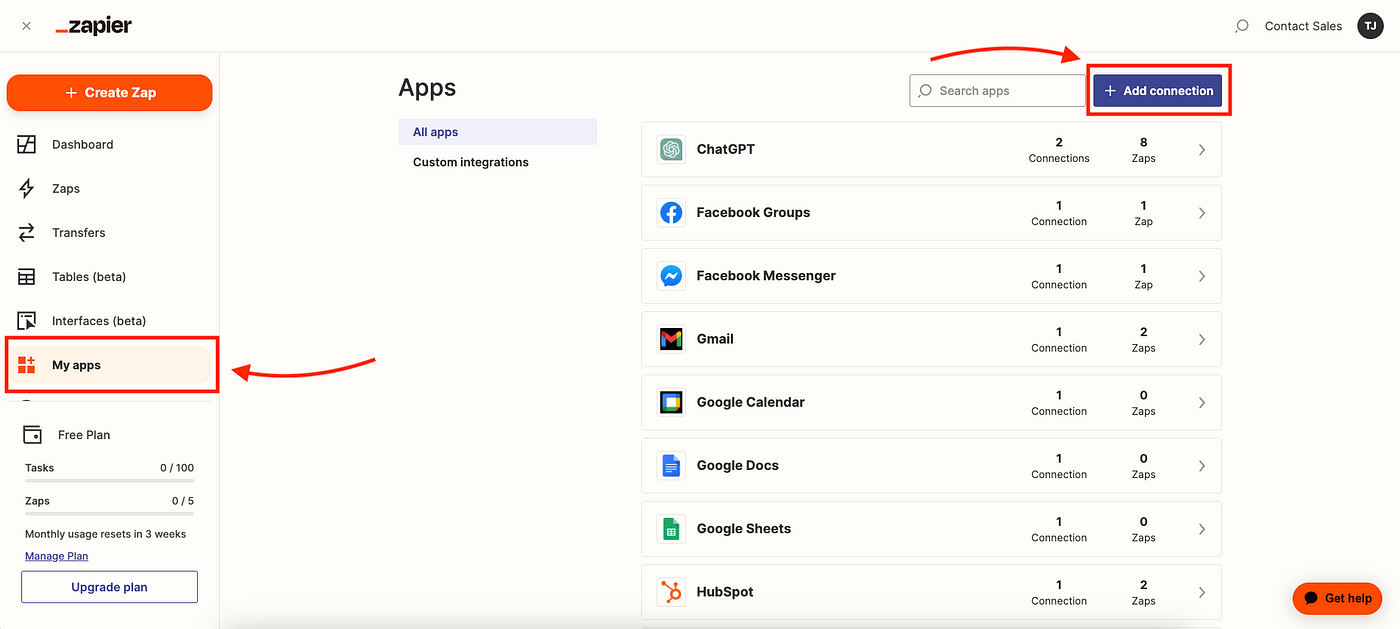Click the plus icon on Add connection
This screenshot has height=629, width=1400.
(x=1110, y=90)
